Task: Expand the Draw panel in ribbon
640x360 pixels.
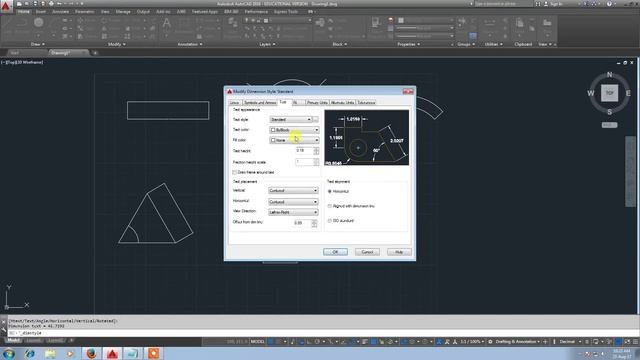Action: point(38,44)
